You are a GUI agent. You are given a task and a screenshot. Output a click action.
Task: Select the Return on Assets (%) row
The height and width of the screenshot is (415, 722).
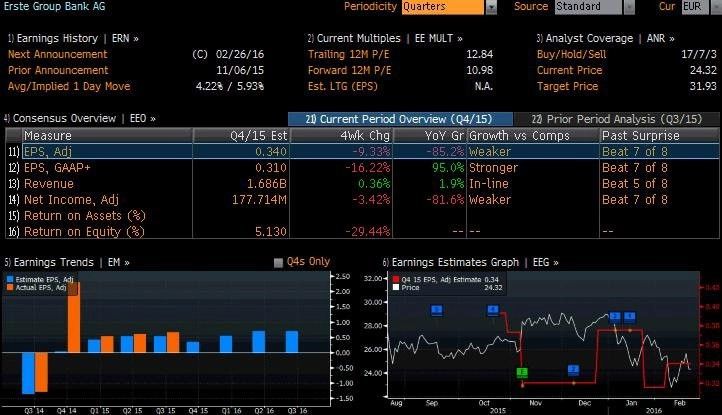(362, 216)
